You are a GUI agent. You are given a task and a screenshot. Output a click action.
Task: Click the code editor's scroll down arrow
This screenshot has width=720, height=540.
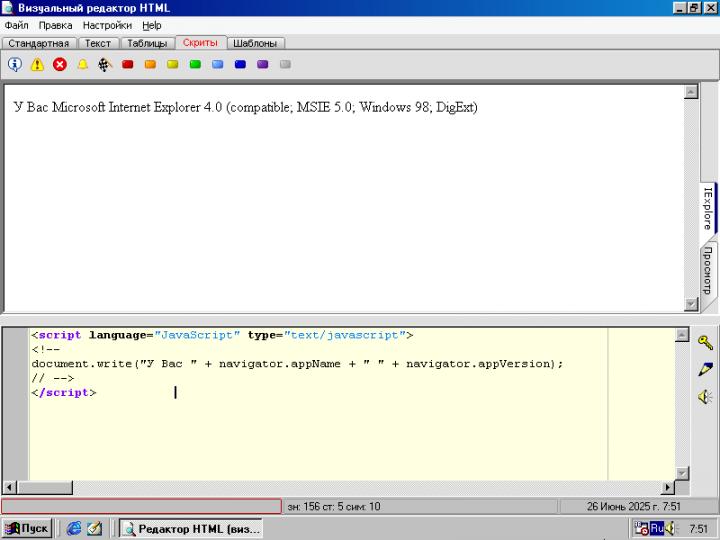682,472
